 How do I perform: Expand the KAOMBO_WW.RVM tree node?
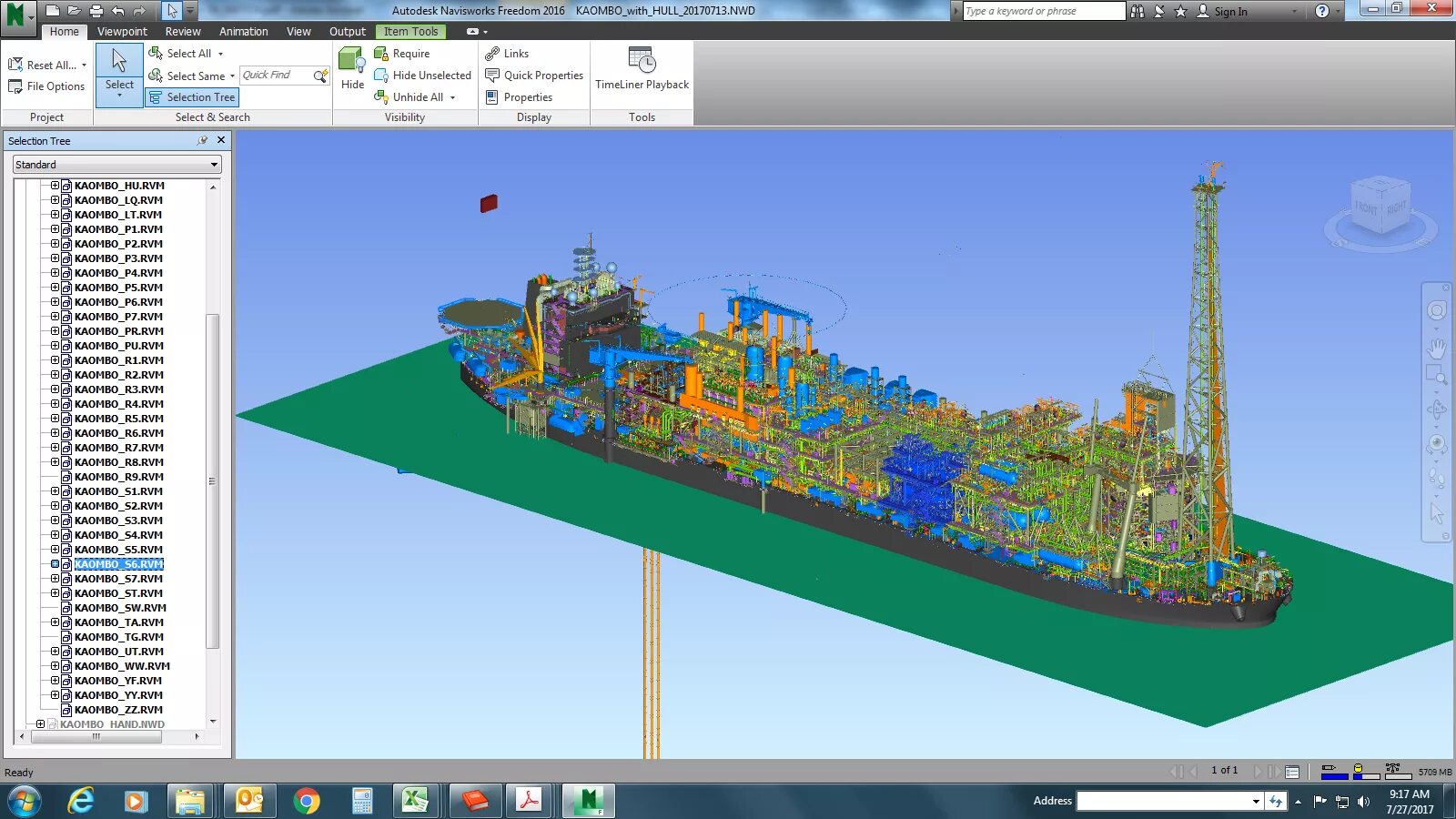click(x=55, y=666)
